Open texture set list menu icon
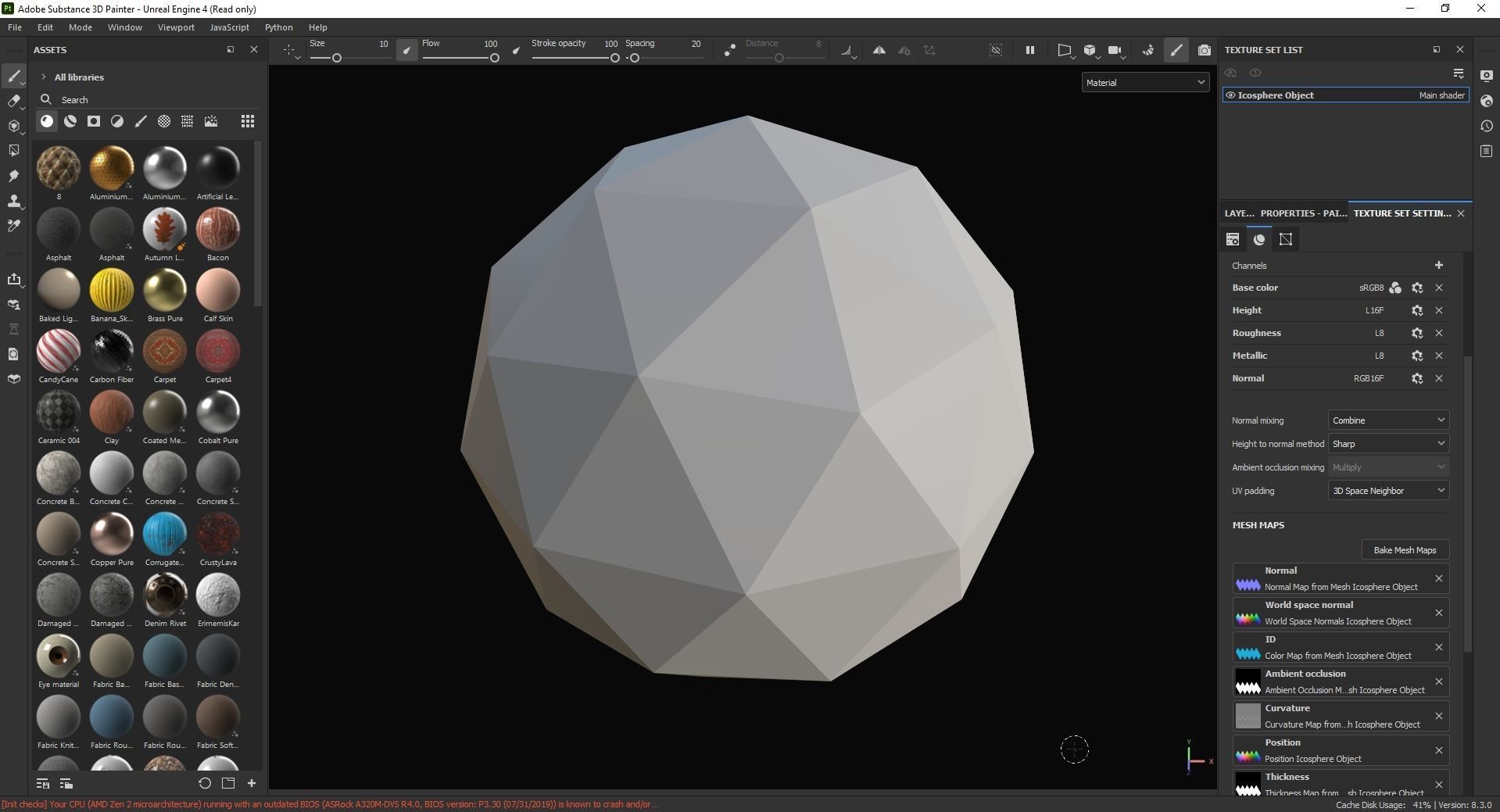Image resolution: width=1500 pixels, height=812 pixels. 1459,73
